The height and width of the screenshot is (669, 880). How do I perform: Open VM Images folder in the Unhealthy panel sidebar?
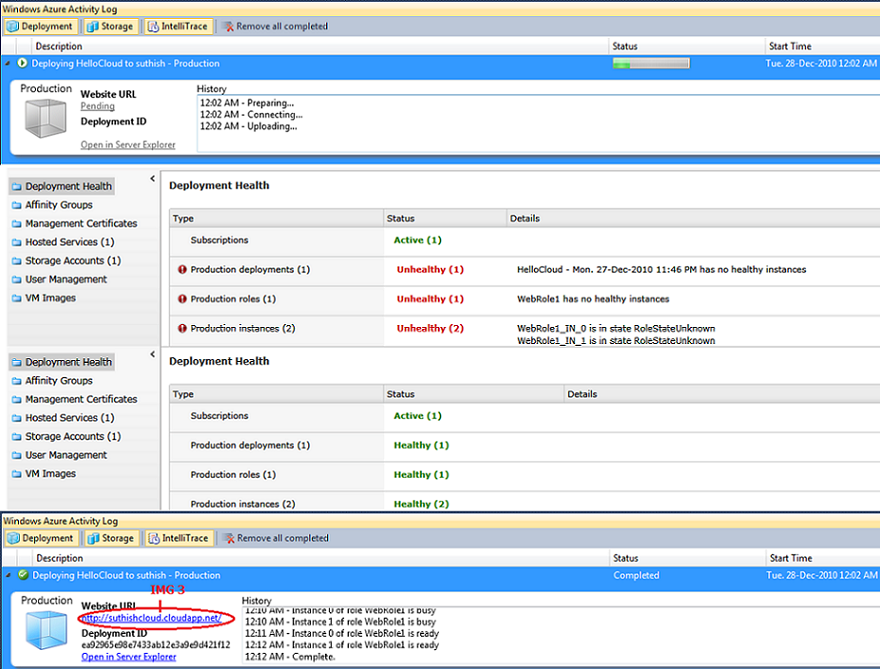44,297
